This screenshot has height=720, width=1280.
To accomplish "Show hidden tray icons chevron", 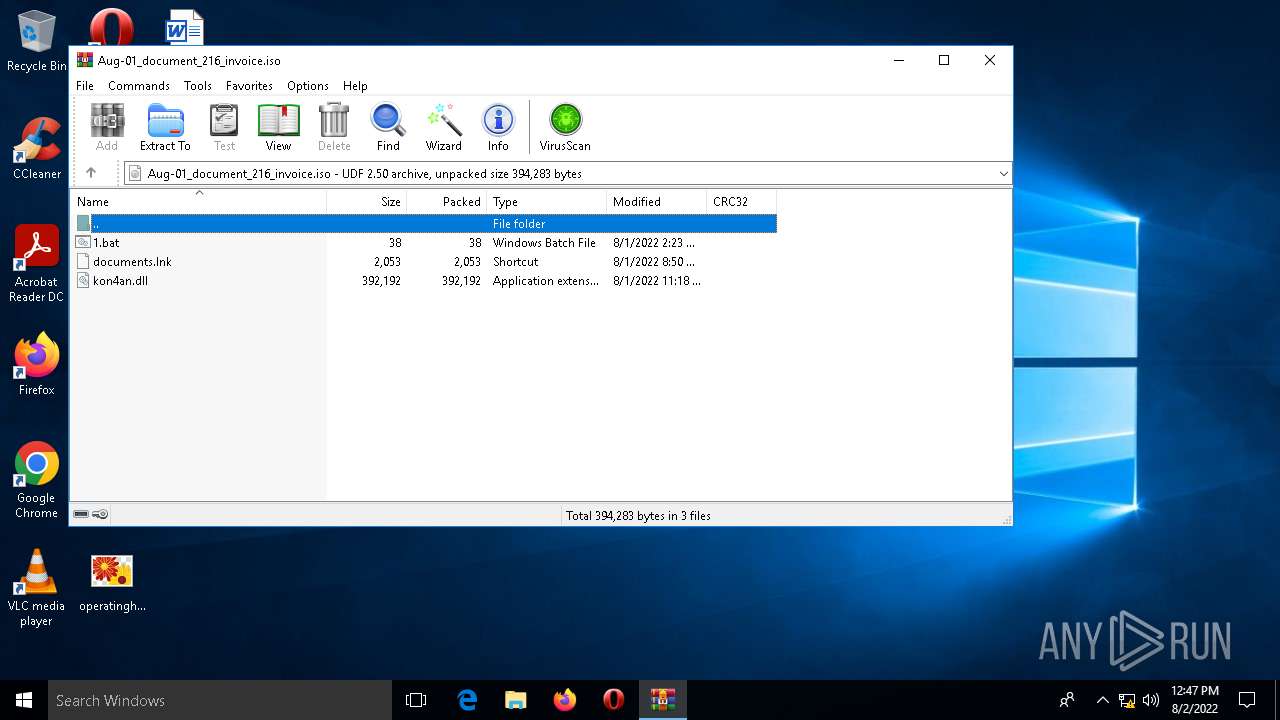I will [x=1102, y=700].
